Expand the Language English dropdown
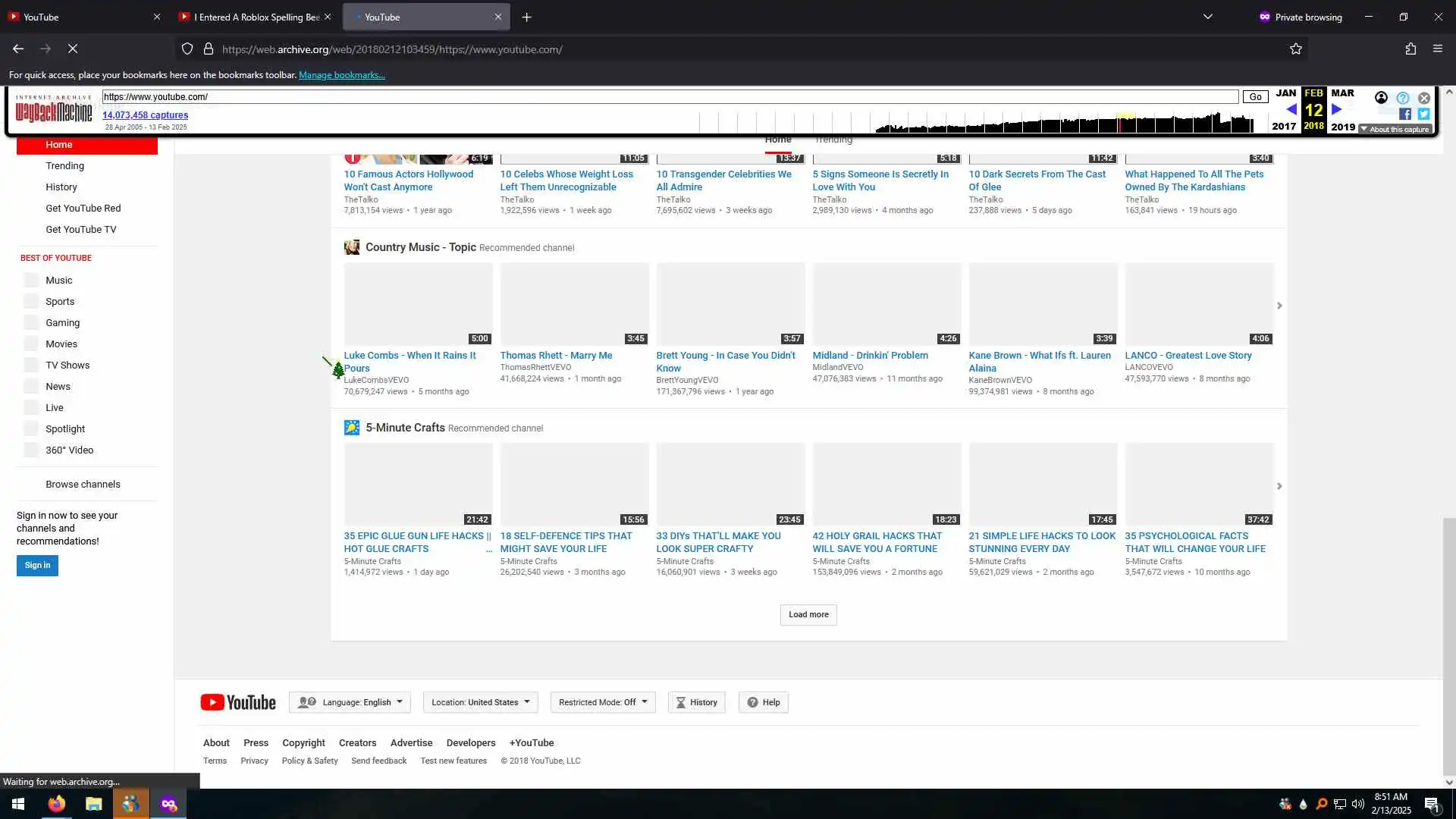The width and height of the screenshot is (1456, 819). click(350, 702)
